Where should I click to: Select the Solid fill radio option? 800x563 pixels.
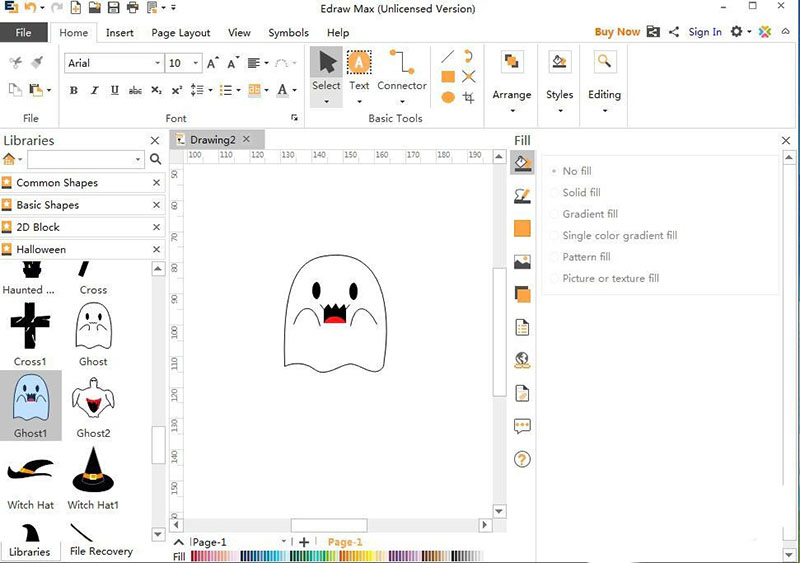click(555, 193)
